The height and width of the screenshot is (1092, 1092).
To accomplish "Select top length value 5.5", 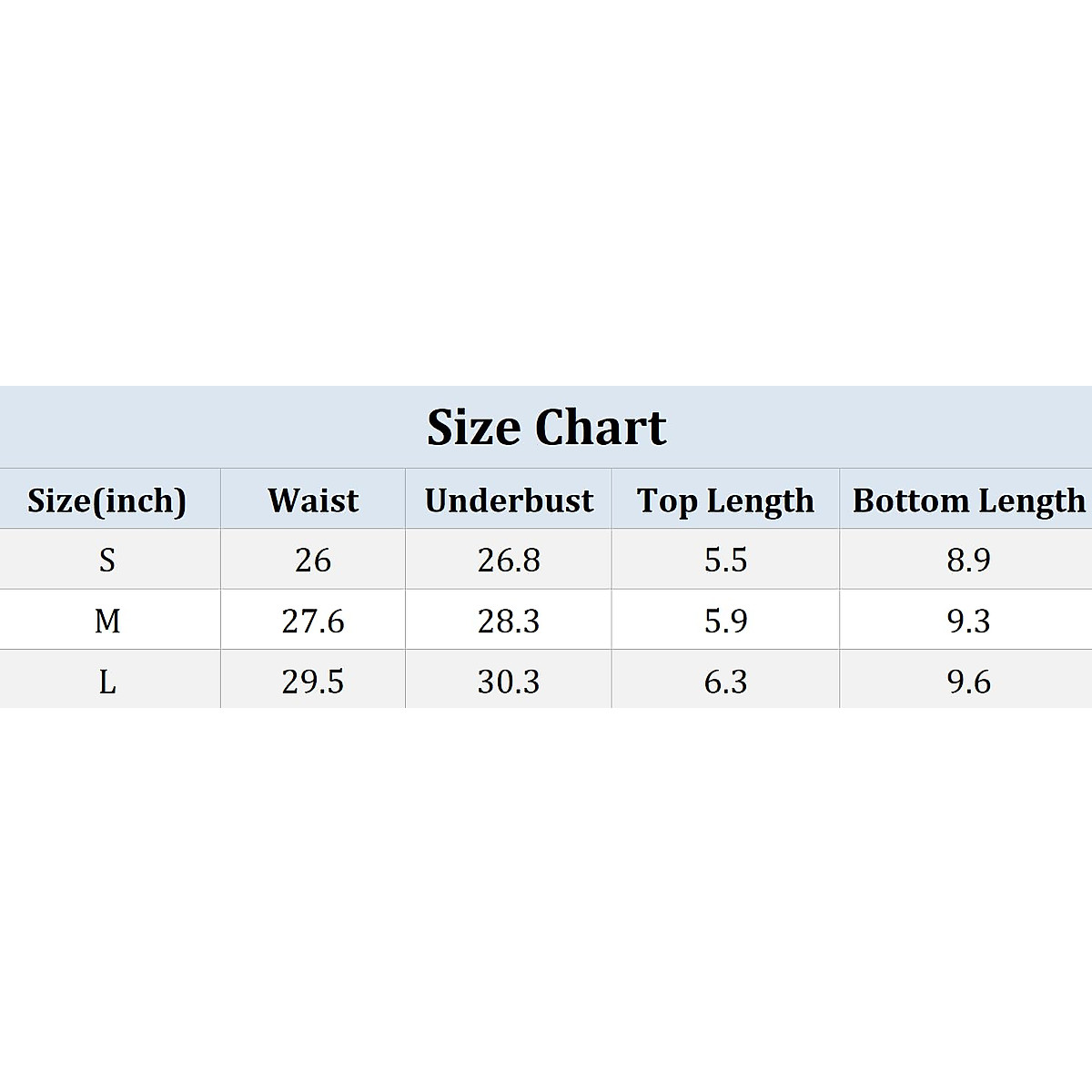I will (x=725, y=560).
